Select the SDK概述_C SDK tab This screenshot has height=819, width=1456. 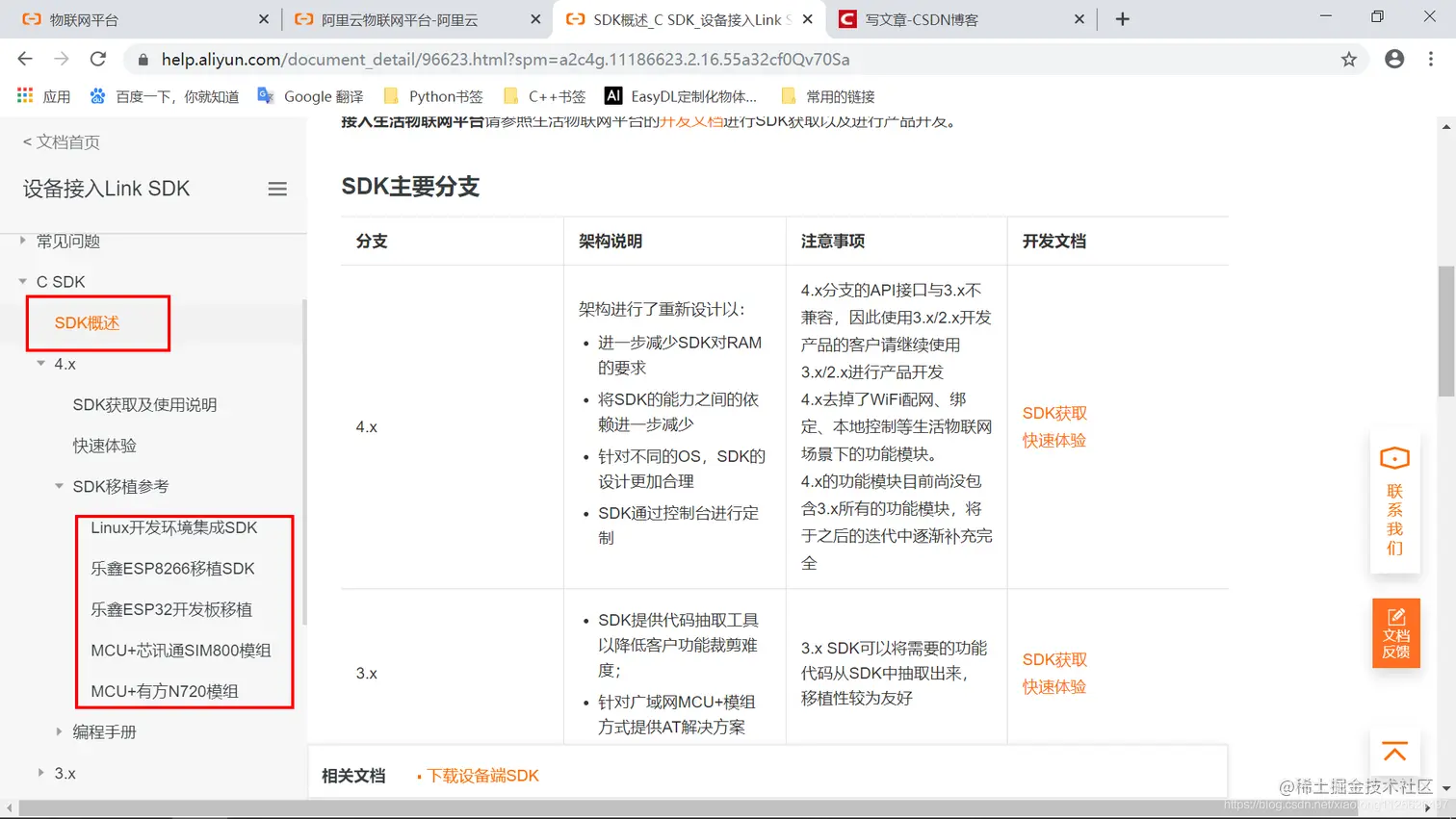[689, 19]
